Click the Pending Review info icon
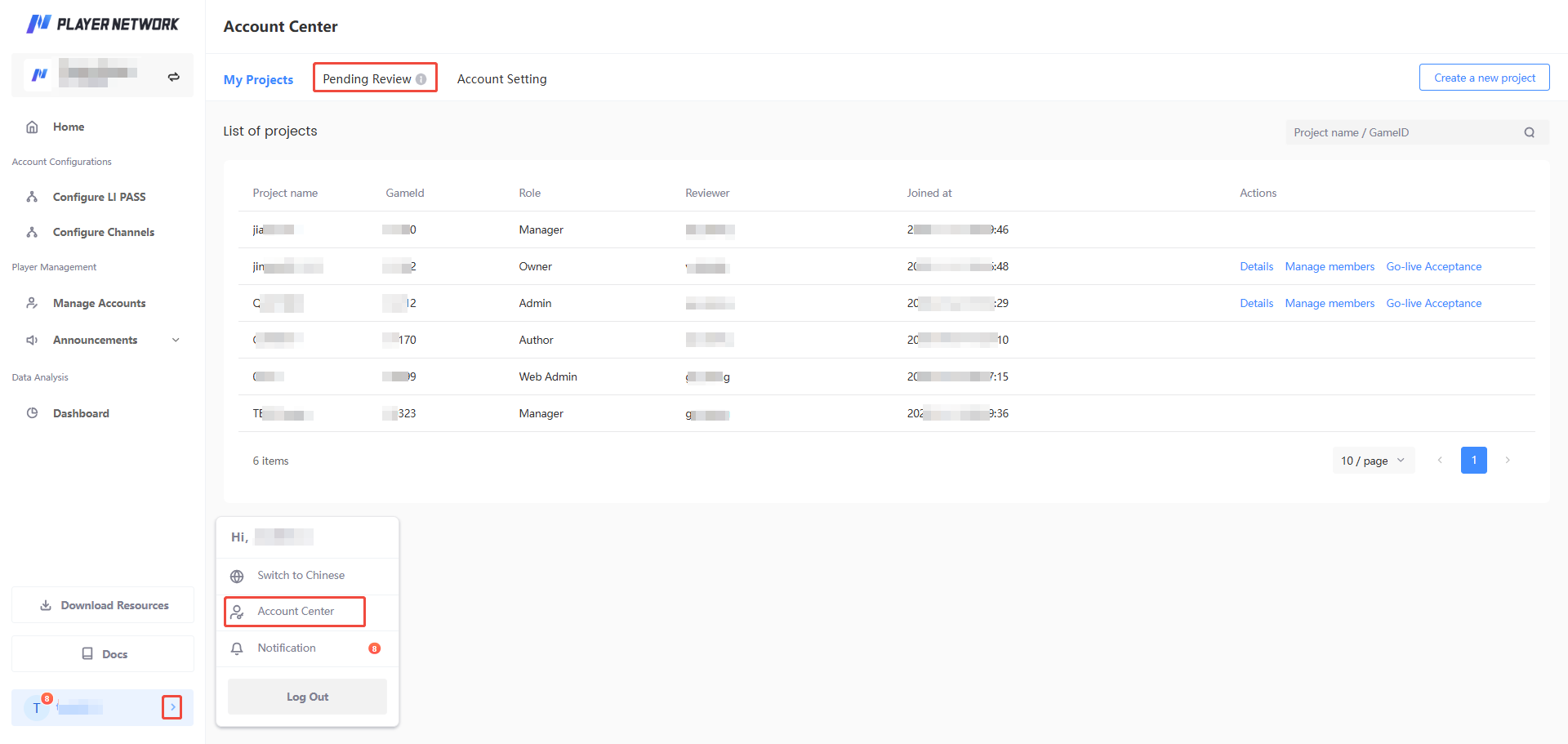Viewport: 1568px width, 744px height. click(421, 79)
